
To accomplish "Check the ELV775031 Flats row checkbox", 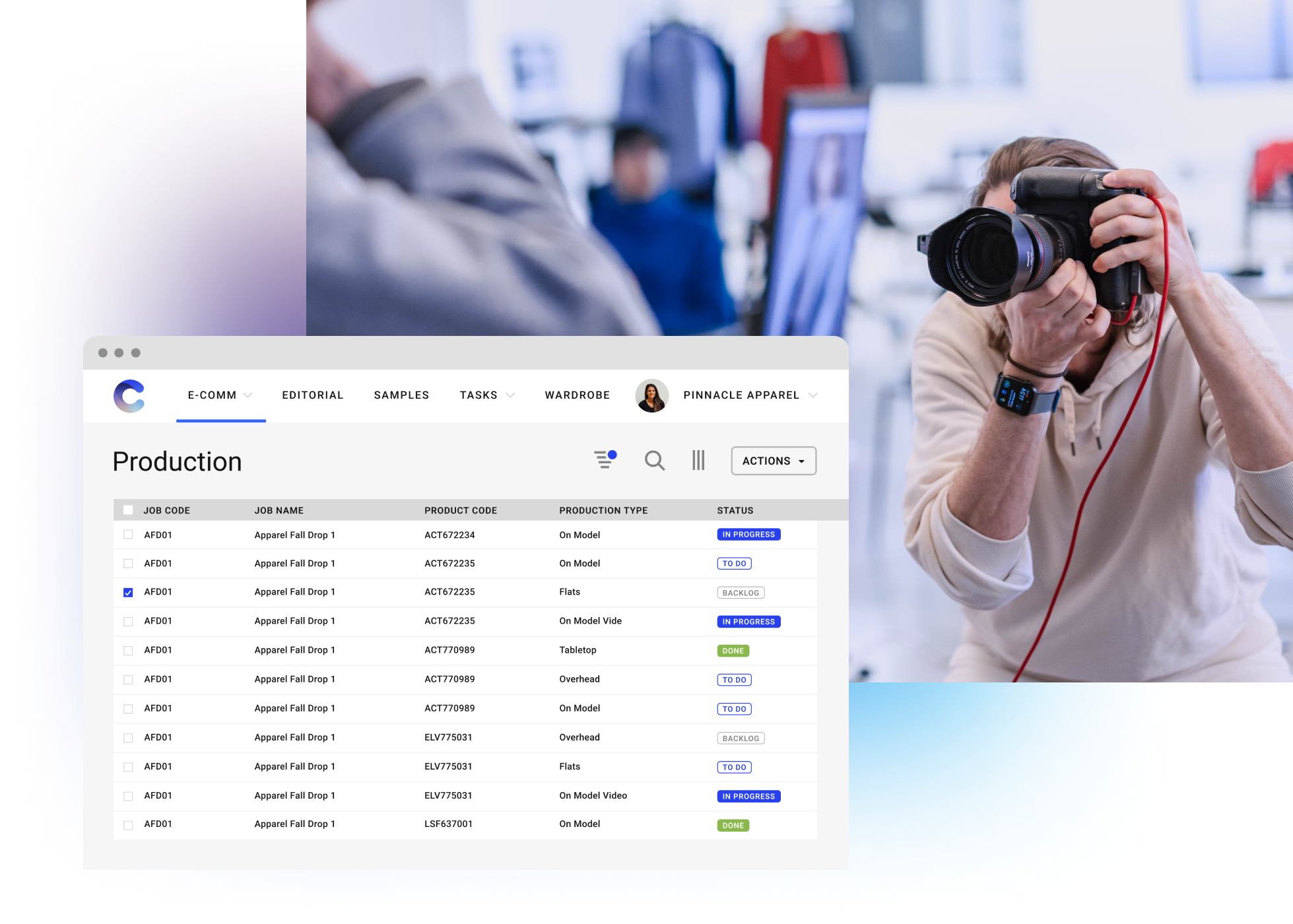I will [128, 767].
